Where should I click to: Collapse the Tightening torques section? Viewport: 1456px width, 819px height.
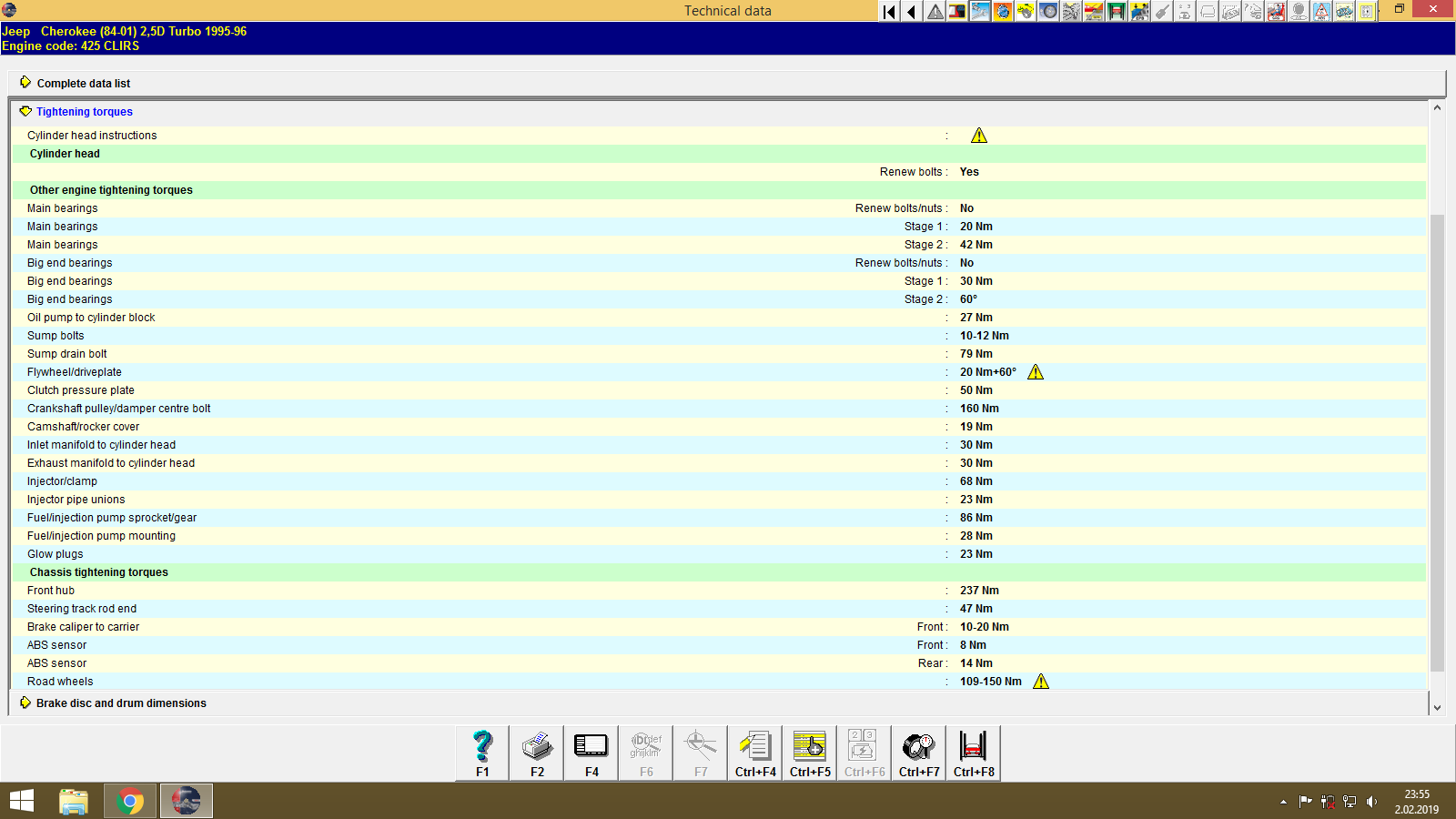pos(25,111)
